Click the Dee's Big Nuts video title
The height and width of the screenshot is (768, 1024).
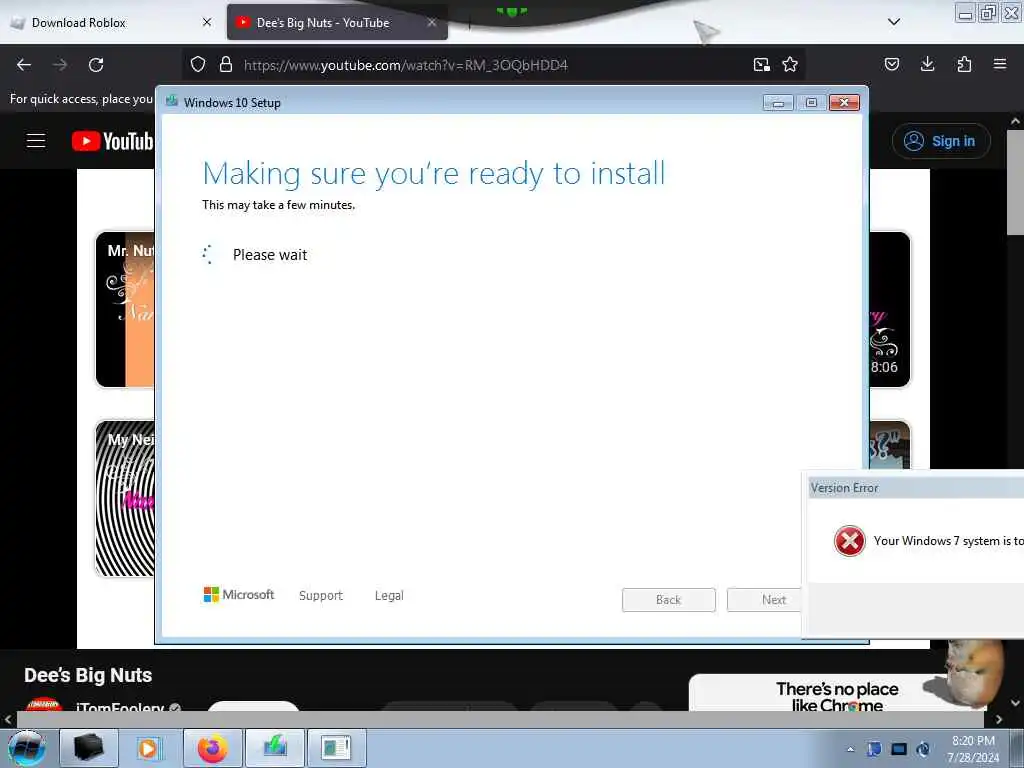88,675
